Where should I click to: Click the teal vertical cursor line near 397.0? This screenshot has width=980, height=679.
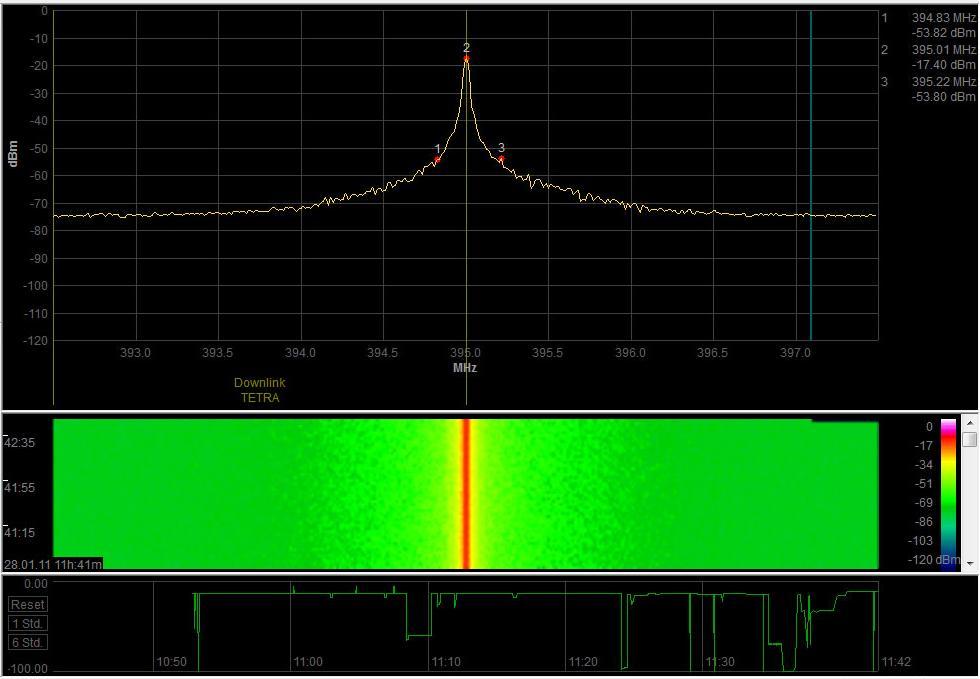[811, 175]
